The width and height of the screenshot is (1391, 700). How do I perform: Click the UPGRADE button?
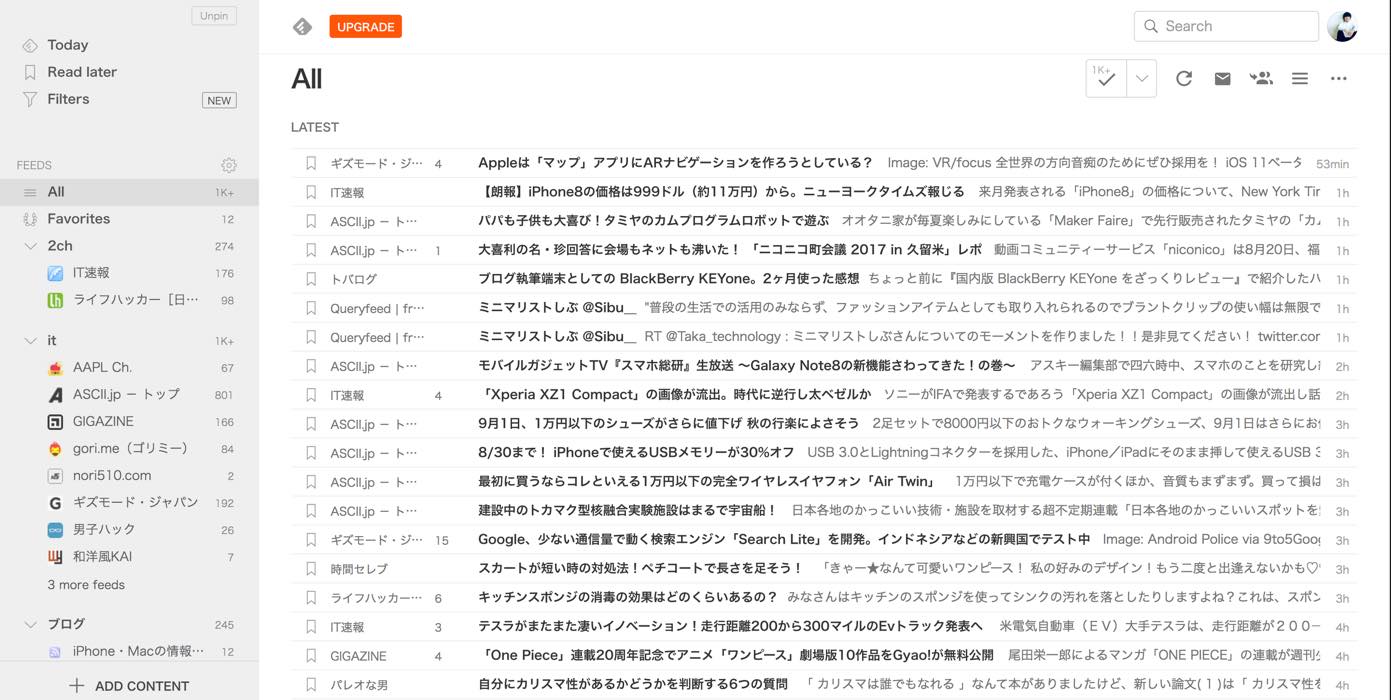tap(365, 27)
